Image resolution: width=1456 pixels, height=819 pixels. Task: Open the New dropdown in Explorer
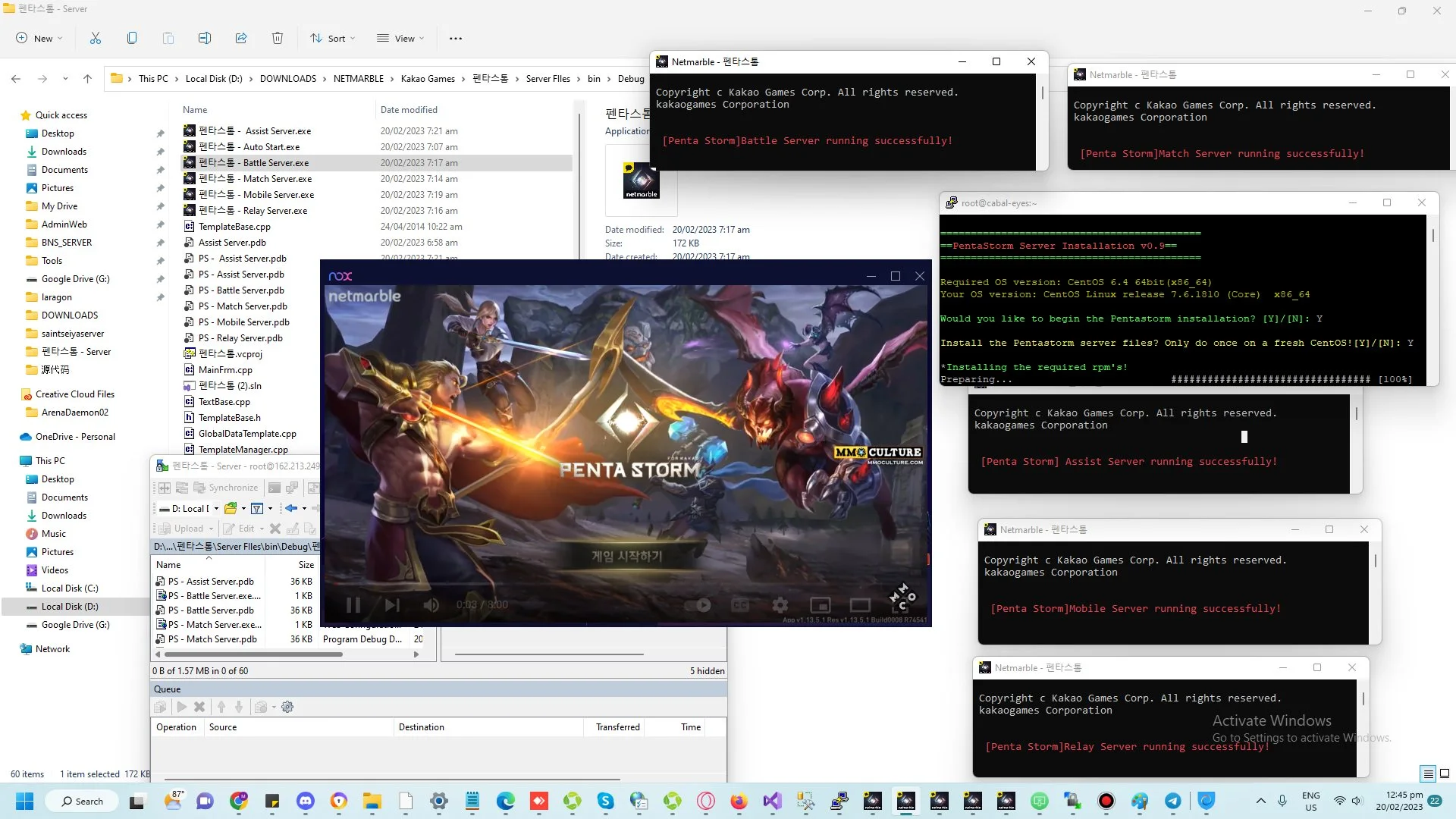[x=39, y=39]
